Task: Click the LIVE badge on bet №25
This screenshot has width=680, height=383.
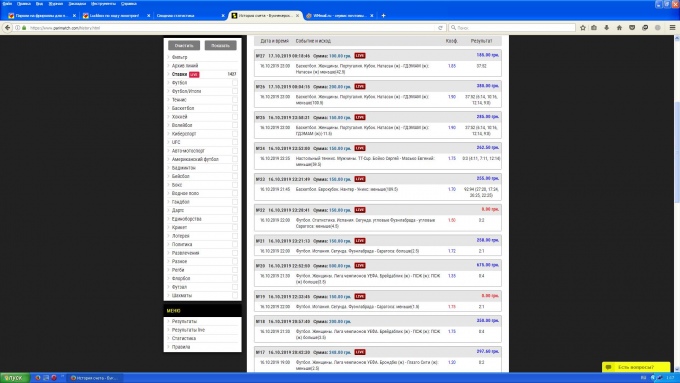Action: pos(360,117)
